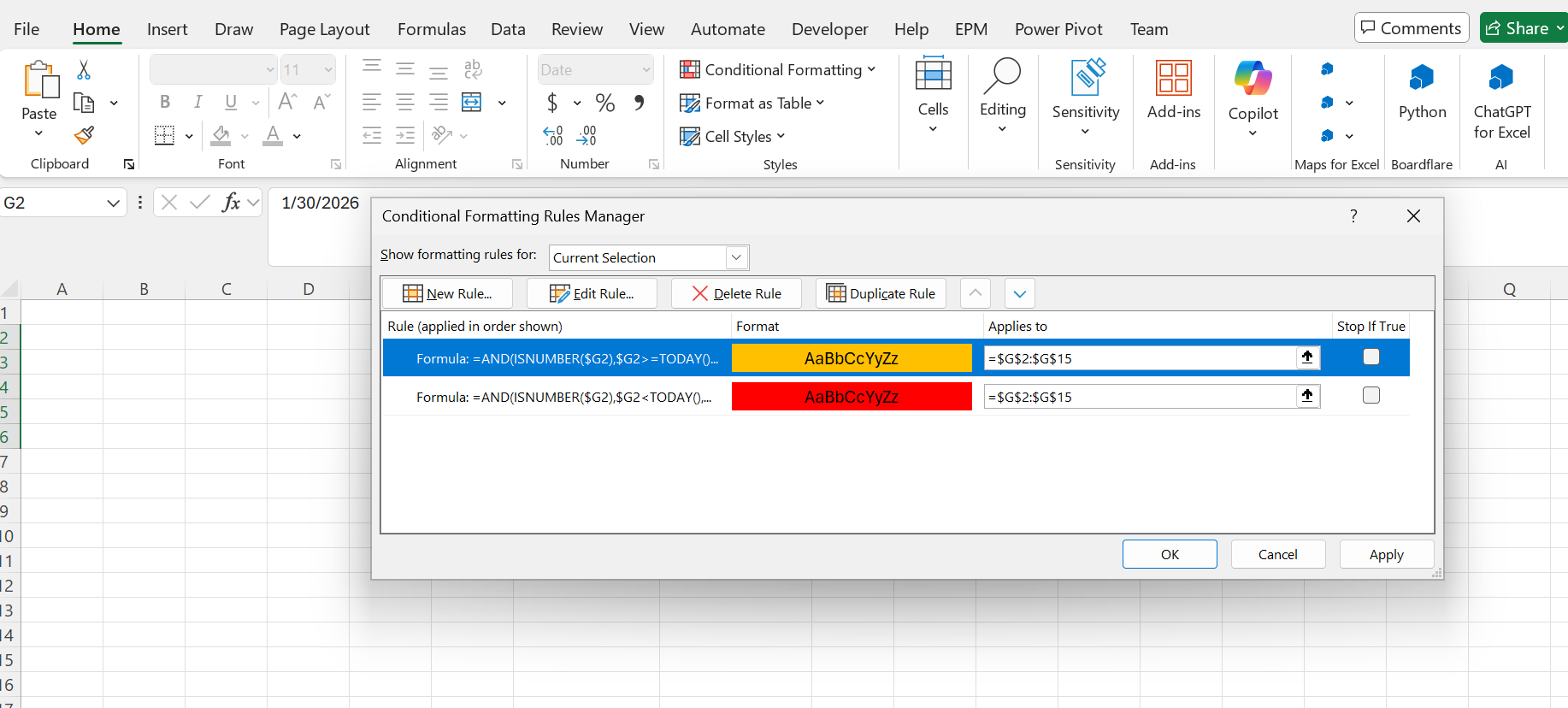The image size is (1568, 708).
Task: Click the Center horizontal alignment icon
Action: [x=405, y=103]
